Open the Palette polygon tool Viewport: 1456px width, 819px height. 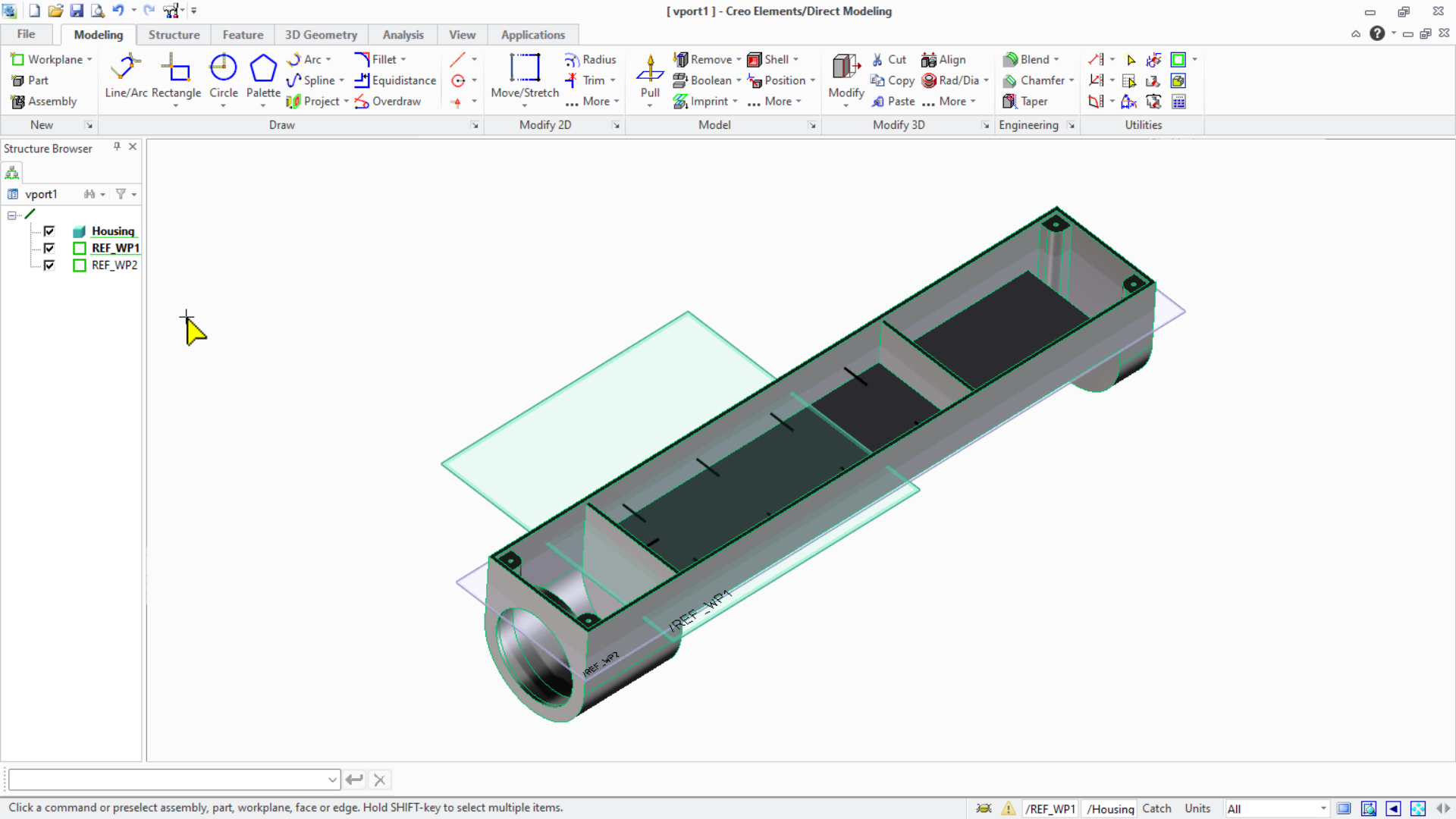263,76
